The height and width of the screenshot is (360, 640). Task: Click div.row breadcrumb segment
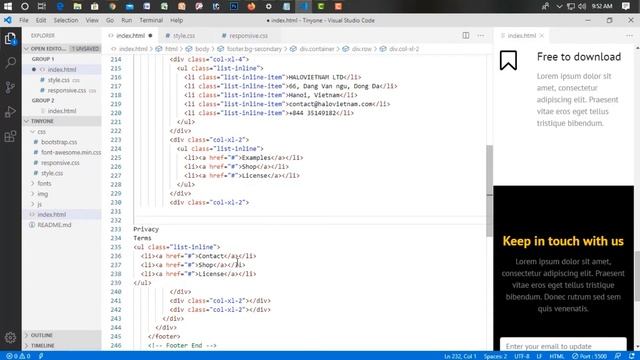(361, 49)
